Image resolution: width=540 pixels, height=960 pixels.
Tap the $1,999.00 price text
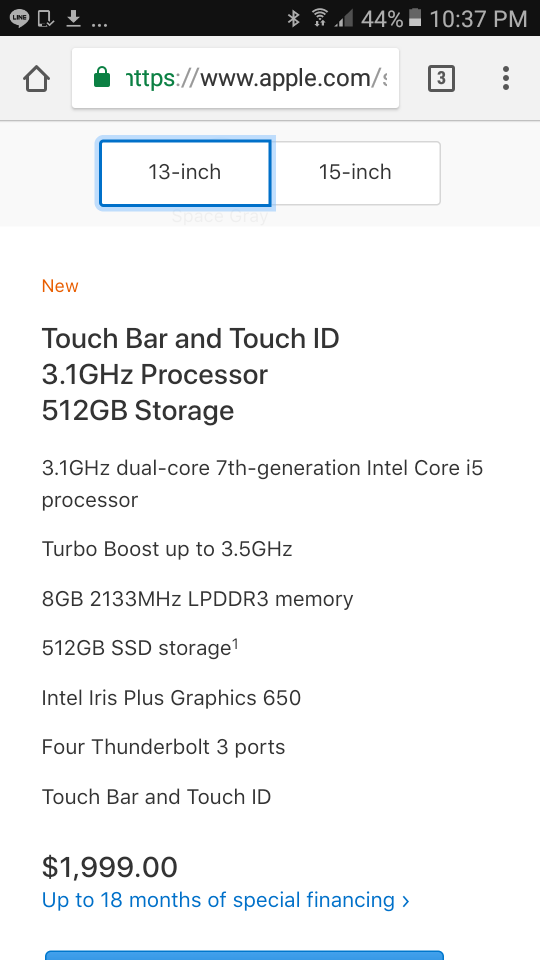[110, 867]
